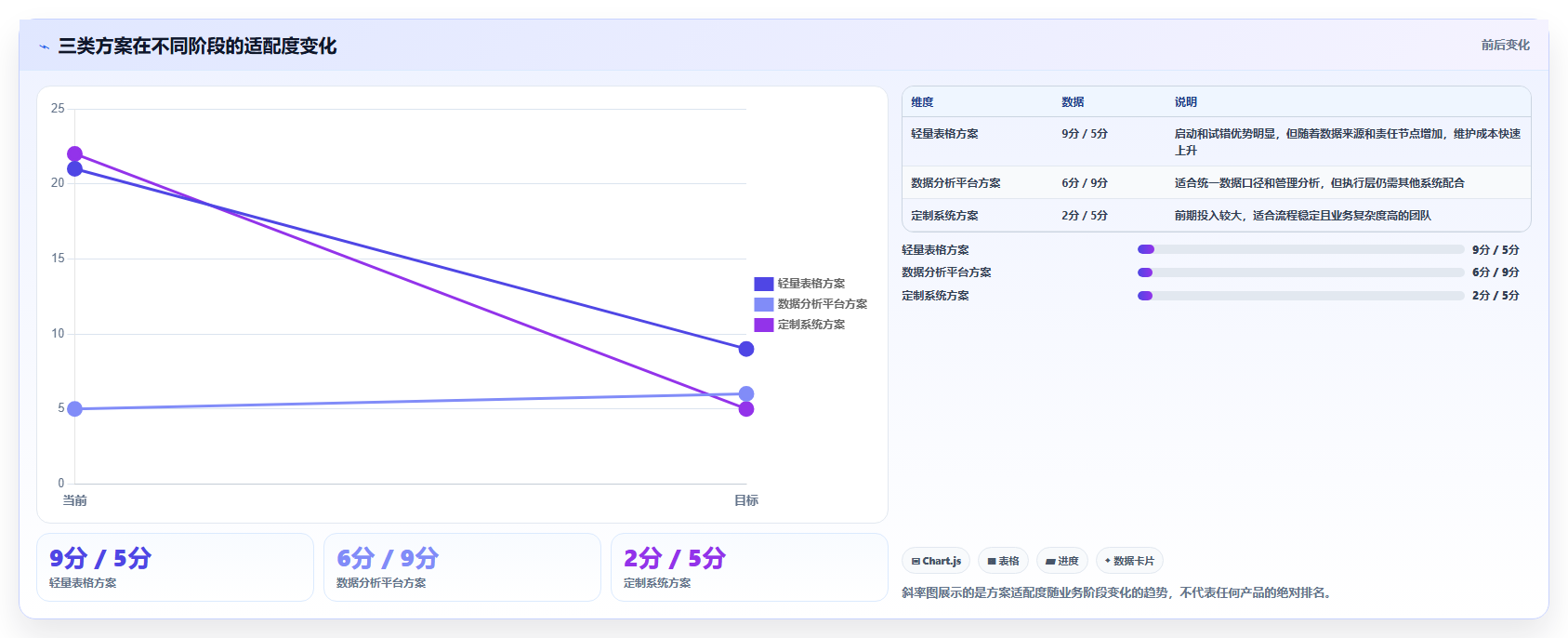Click 轻量表格方案 legend label text

click(x=811, y=284)
